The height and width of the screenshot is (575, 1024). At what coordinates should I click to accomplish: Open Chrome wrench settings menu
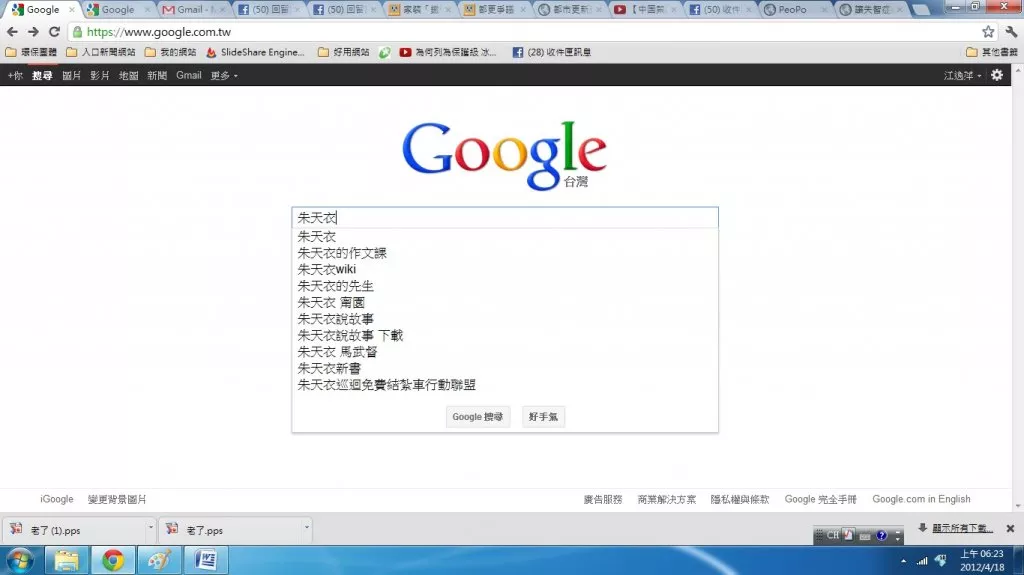[x=1011, y=31]
